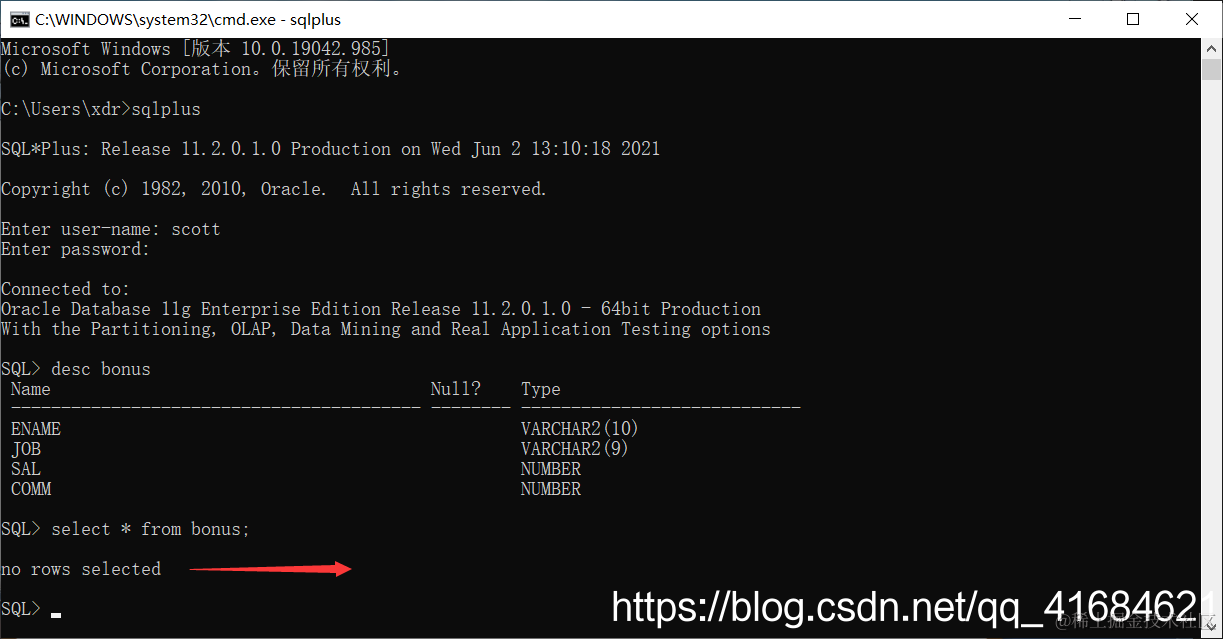The image size is (1223, 639).
Task: Maximize the cmd.exe window
Action: pyautogui.click(x=1132, y=19)
